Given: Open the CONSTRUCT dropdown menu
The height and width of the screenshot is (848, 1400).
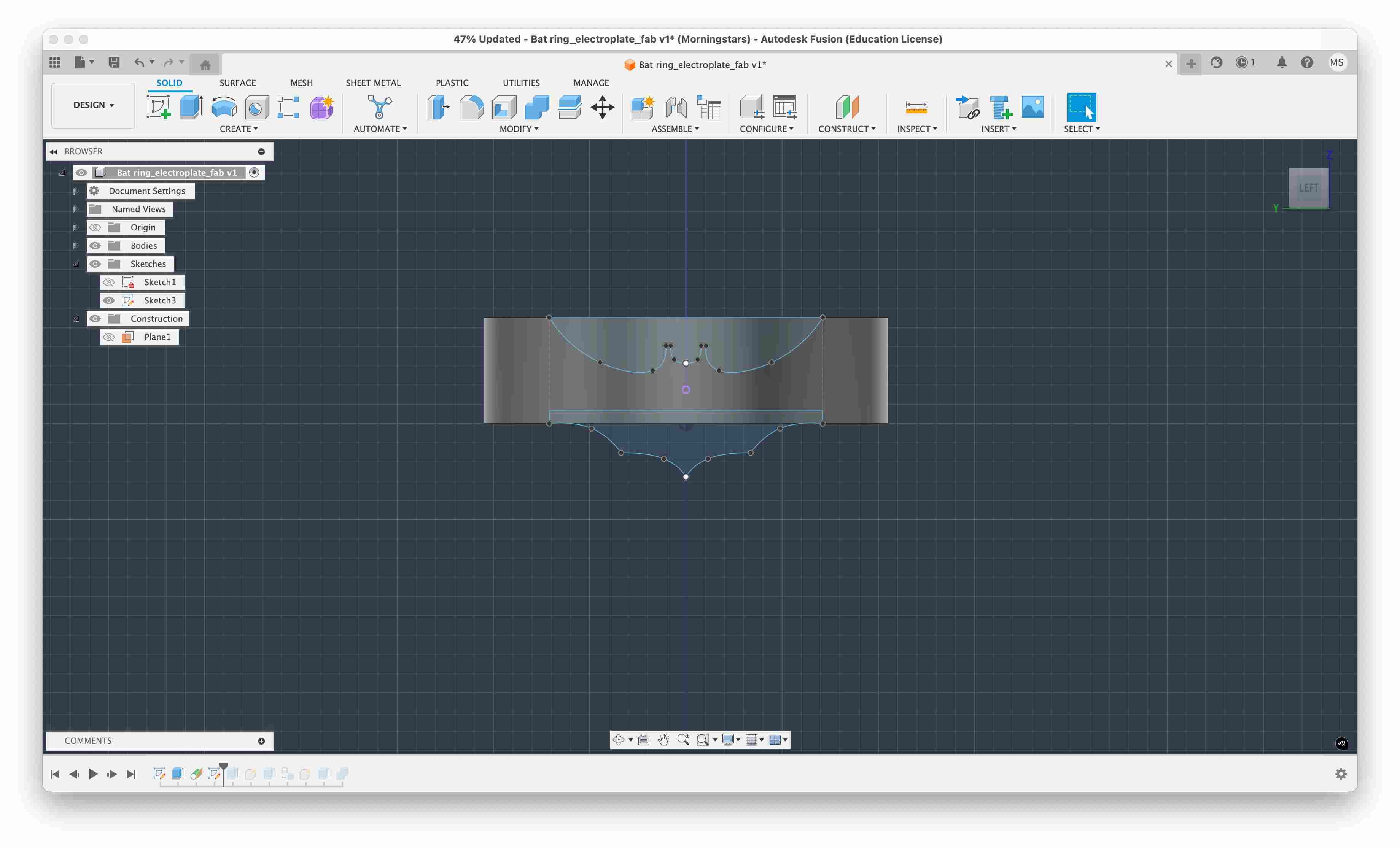Looking at the screenshot, I should point(846,129).
